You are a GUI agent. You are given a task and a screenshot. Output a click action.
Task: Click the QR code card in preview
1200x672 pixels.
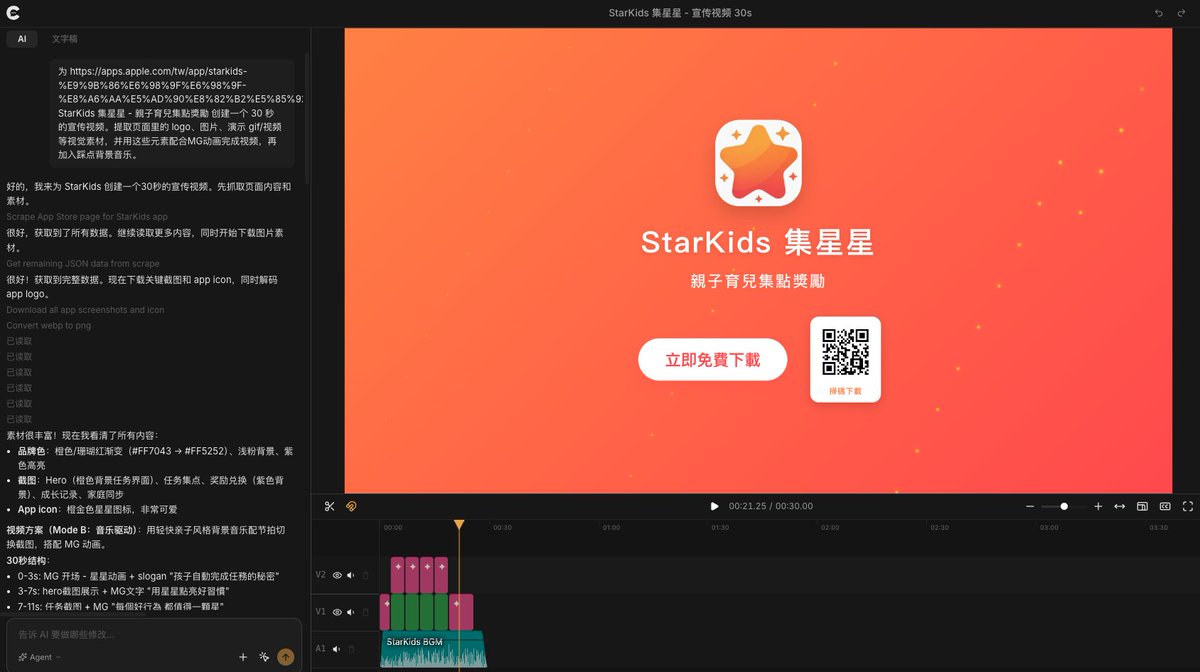846,360
